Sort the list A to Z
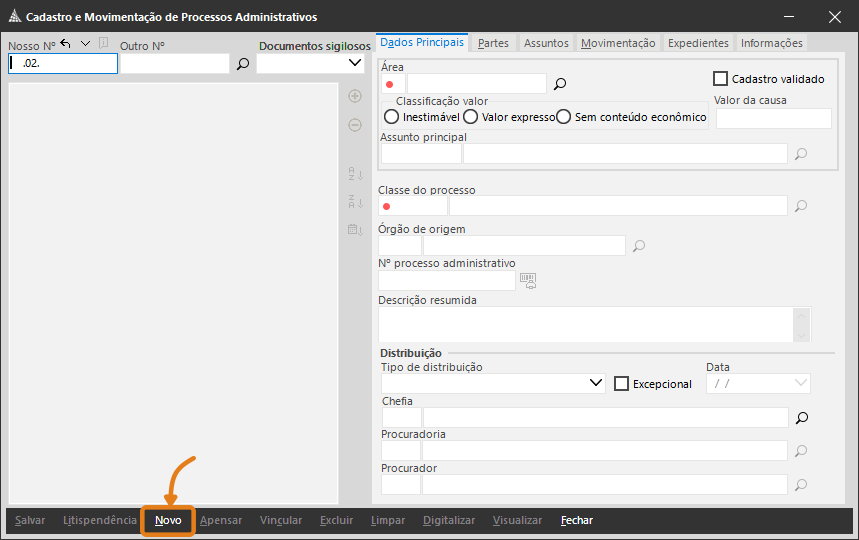This screenshot has height=540, width=859. click(354, 174)
